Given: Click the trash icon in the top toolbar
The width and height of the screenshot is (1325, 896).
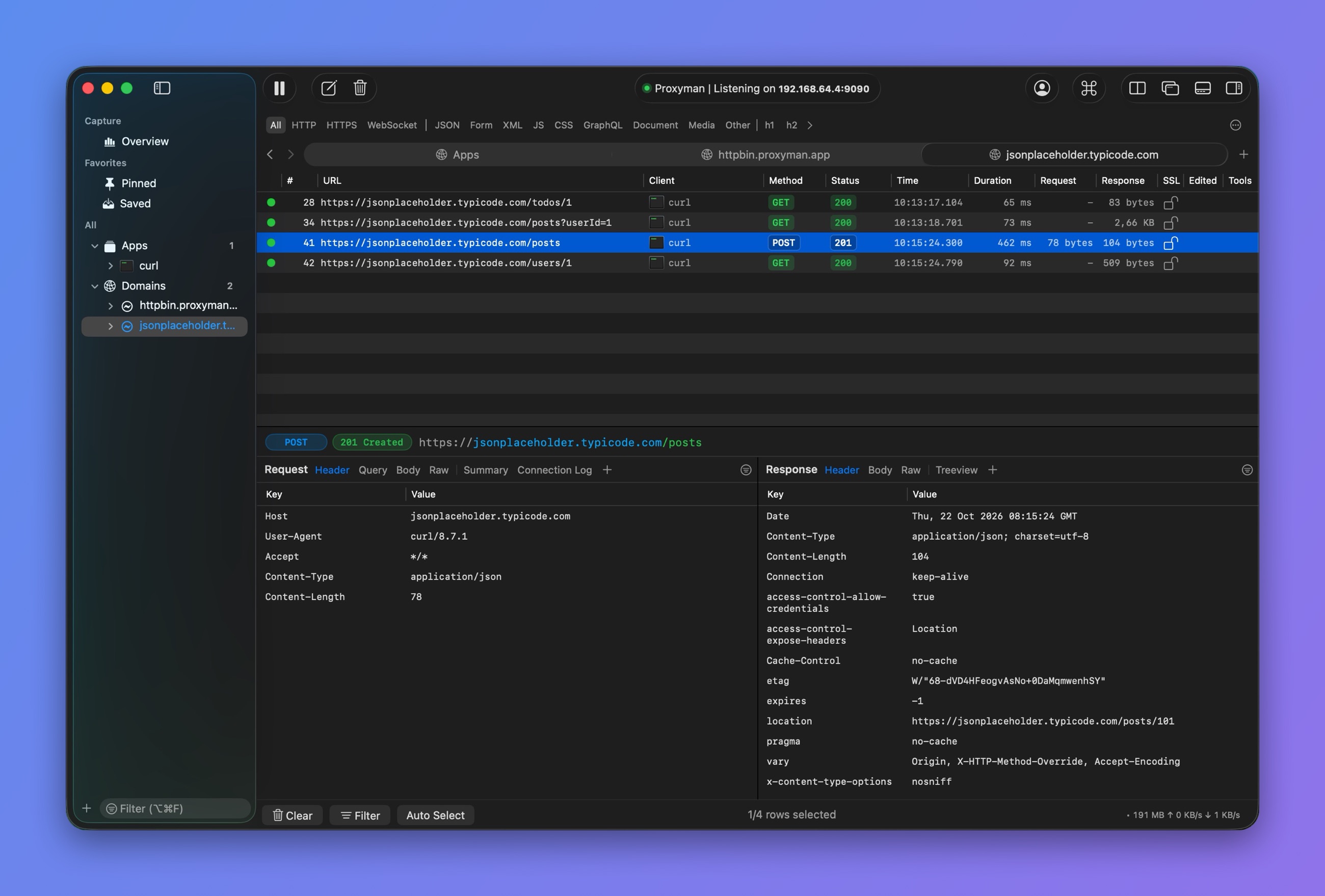Looking at the screenshot, I should [x=360, y=88].
